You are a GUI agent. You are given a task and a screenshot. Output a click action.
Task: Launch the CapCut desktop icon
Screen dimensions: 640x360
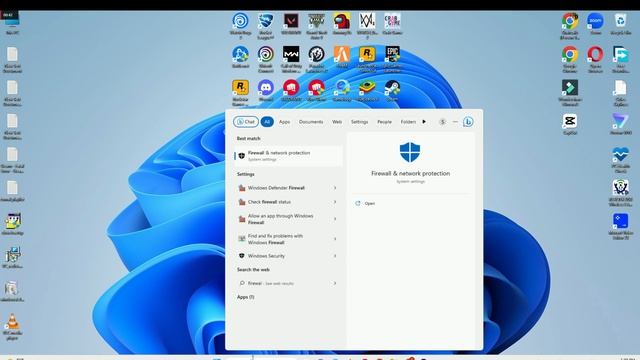pos(570,121)
